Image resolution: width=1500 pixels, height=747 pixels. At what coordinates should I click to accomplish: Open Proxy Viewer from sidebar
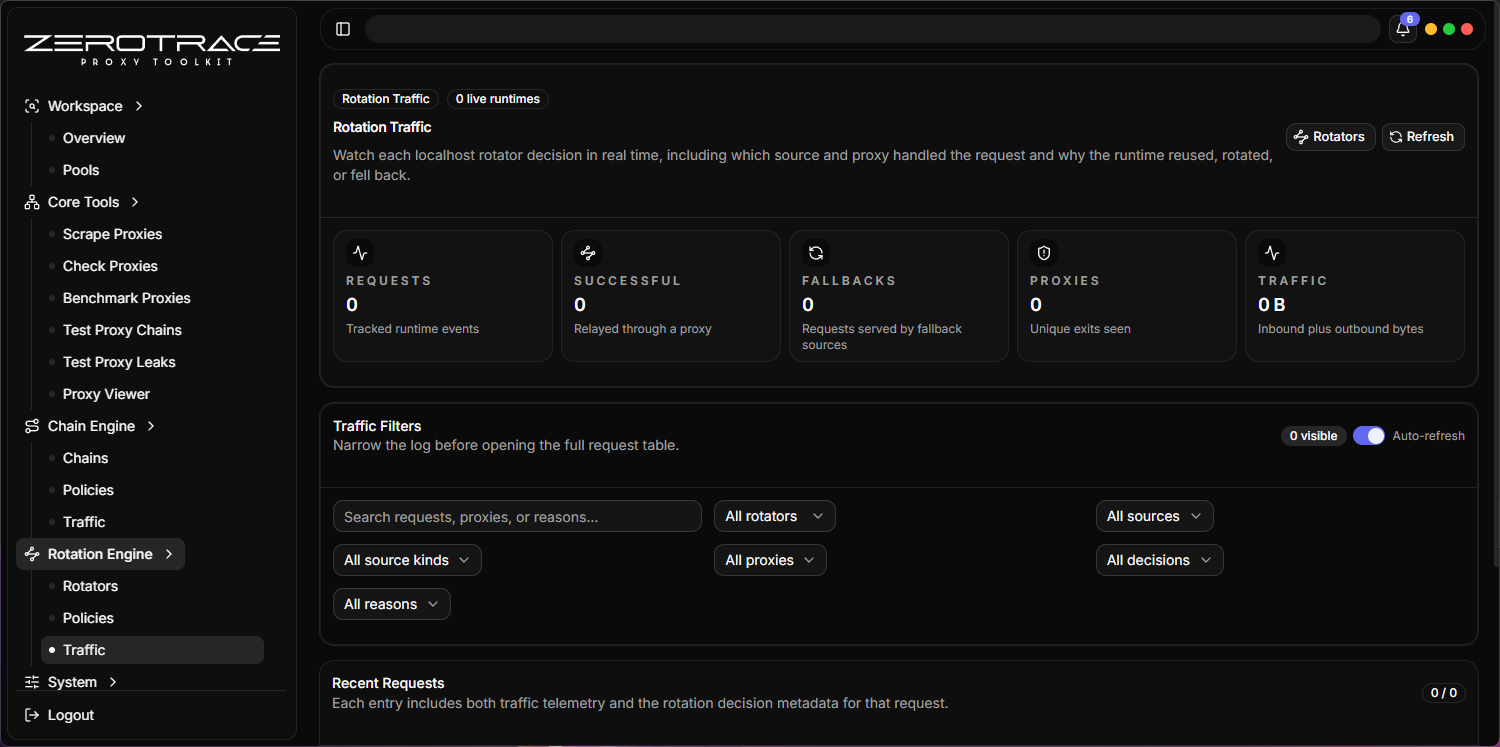(106, 394)
